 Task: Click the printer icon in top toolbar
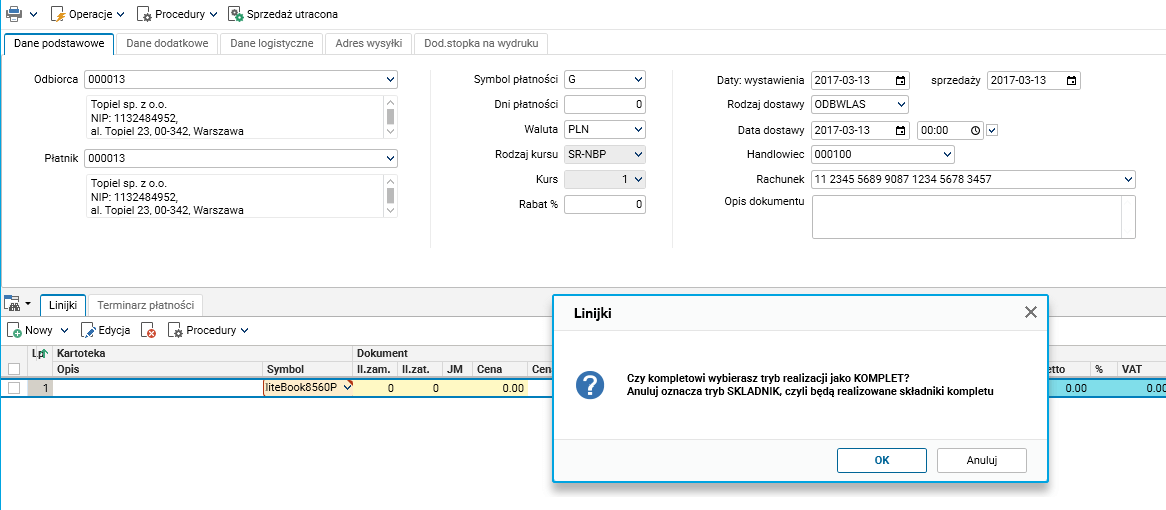[14, 13]
